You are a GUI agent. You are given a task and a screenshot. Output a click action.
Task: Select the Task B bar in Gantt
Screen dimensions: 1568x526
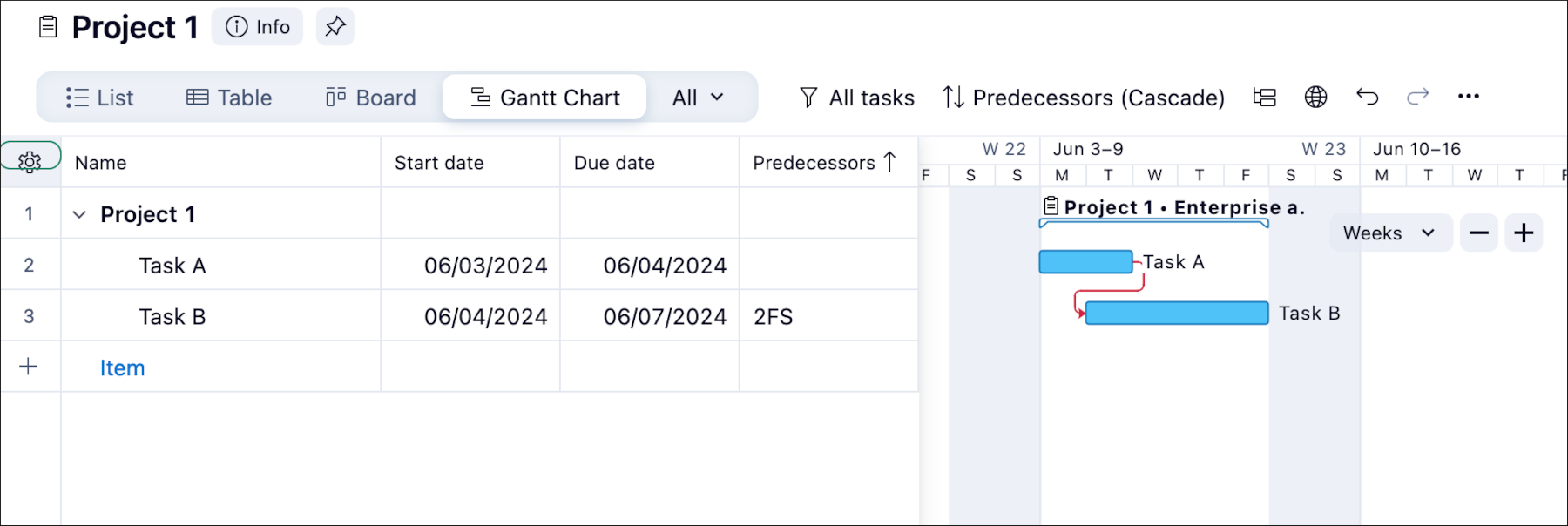point(1177,313)
